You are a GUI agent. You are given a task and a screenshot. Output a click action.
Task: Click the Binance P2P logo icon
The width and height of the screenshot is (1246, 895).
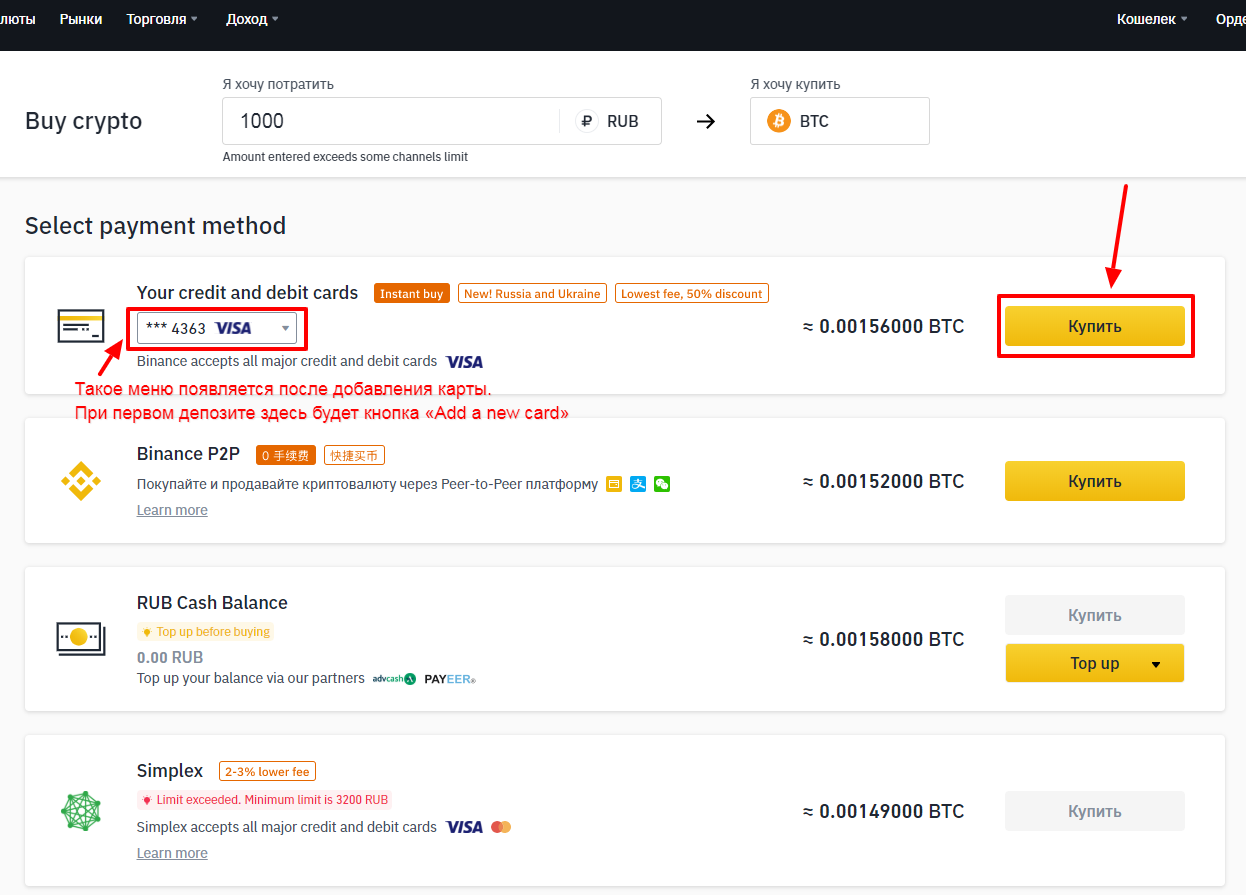coord(81,481)
